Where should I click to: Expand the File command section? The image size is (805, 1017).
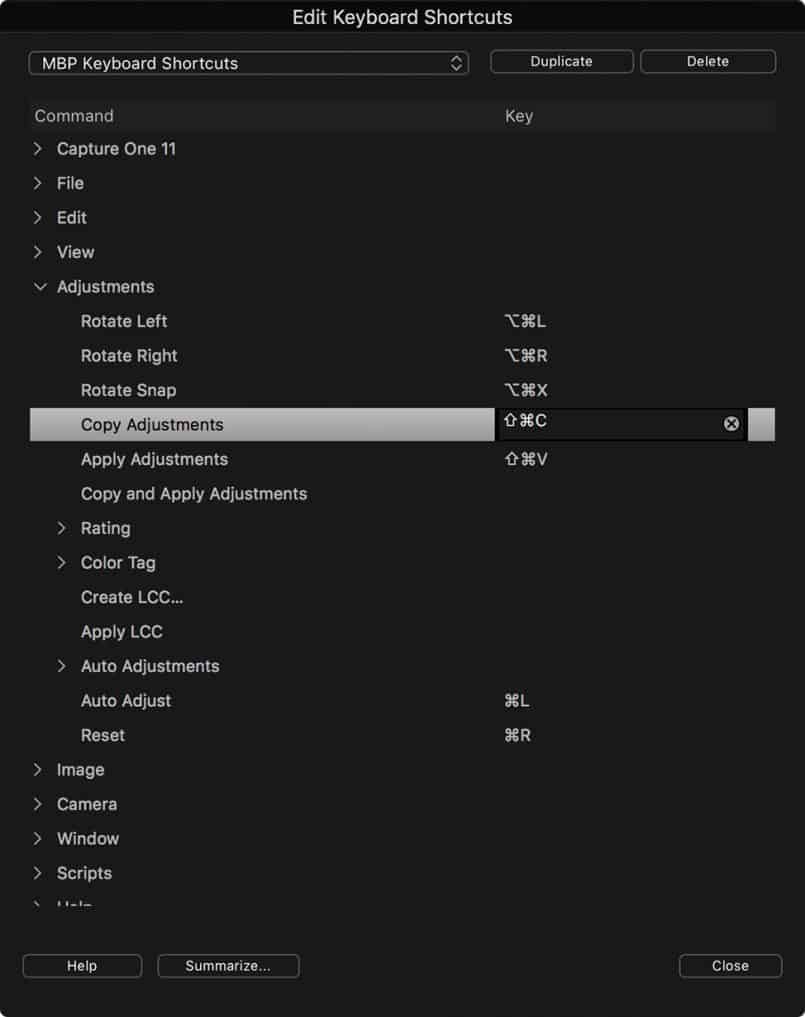point(37,183)
